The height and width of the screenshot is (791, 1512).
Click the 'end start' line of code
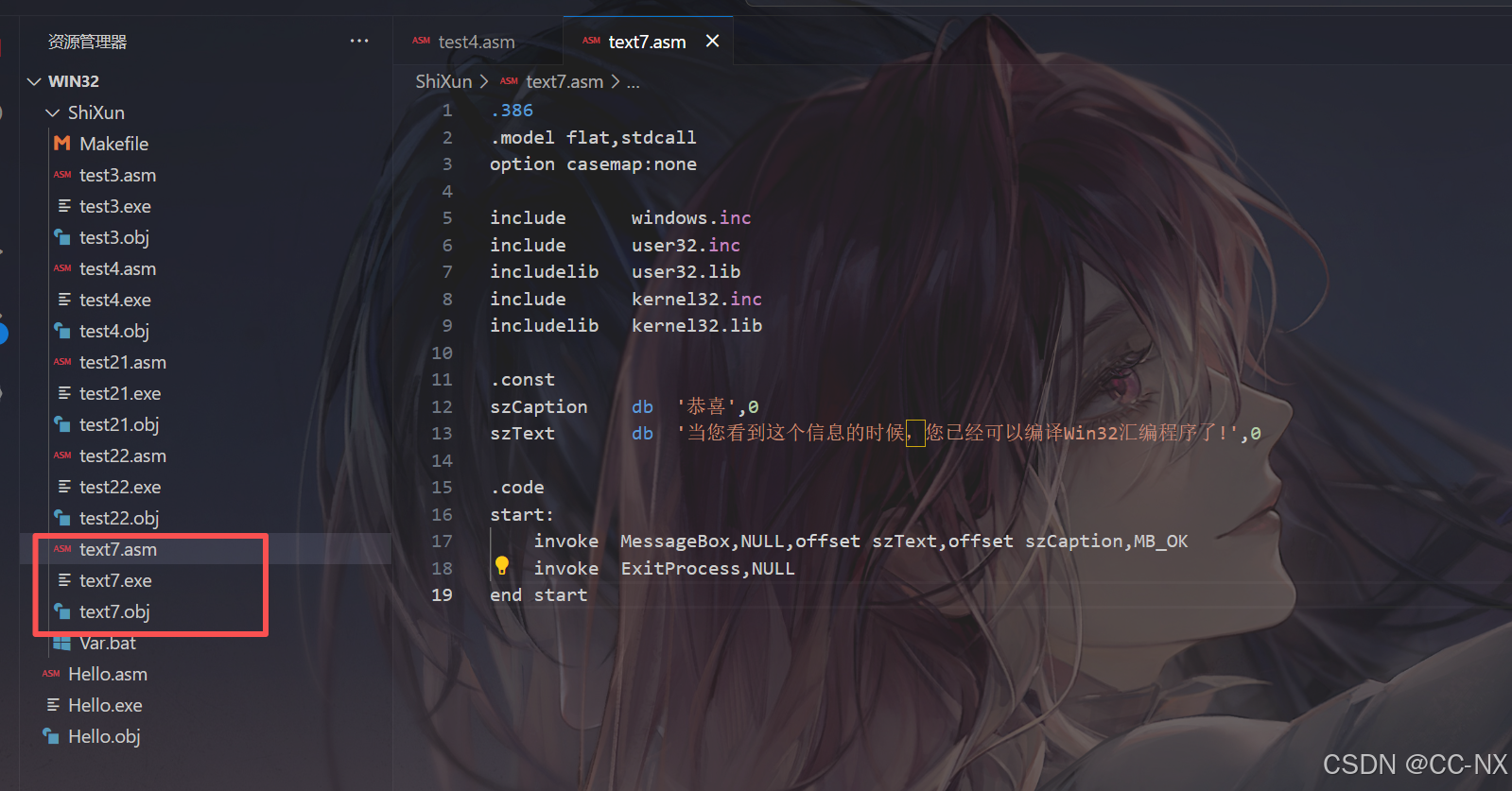pyautogui.click(x=538, y=595)
